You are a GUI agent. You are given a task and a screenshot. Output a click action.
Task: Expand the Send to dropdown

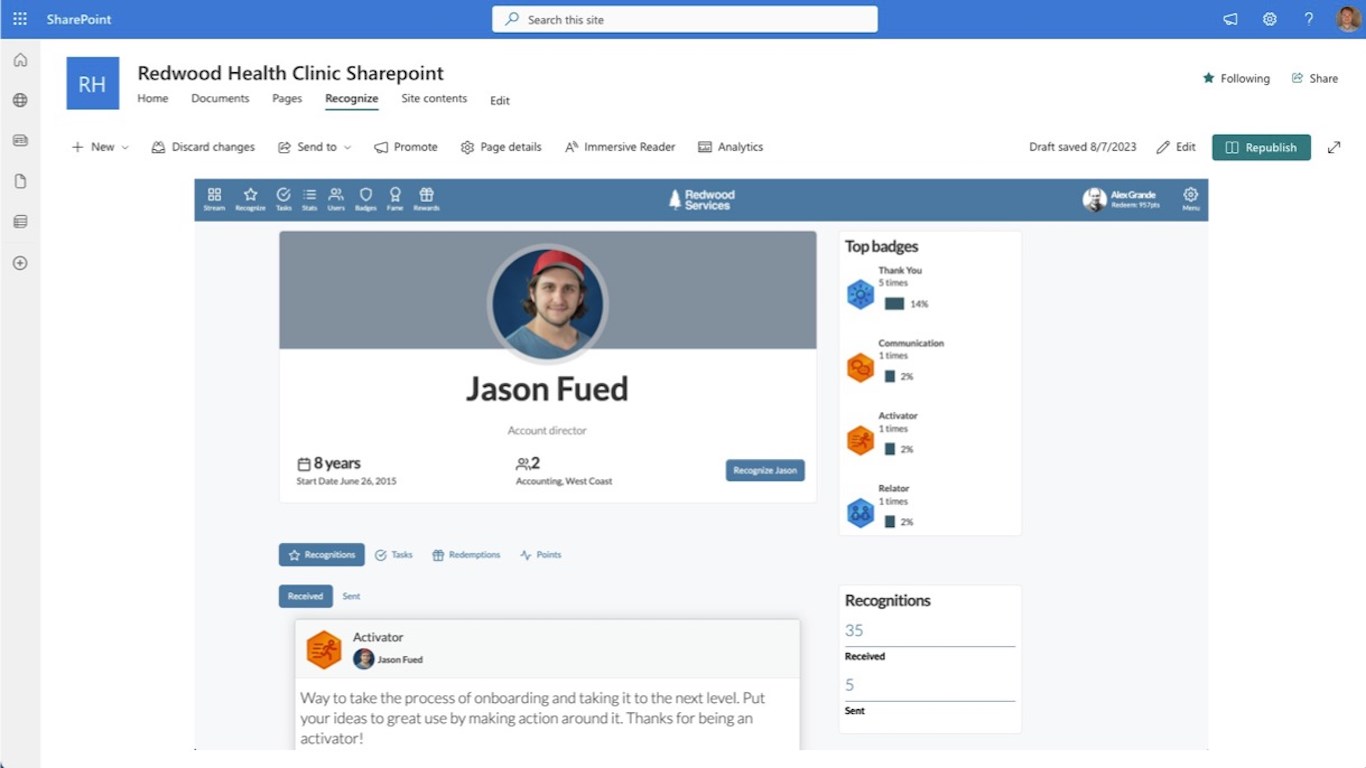click(x=314, y=147)
